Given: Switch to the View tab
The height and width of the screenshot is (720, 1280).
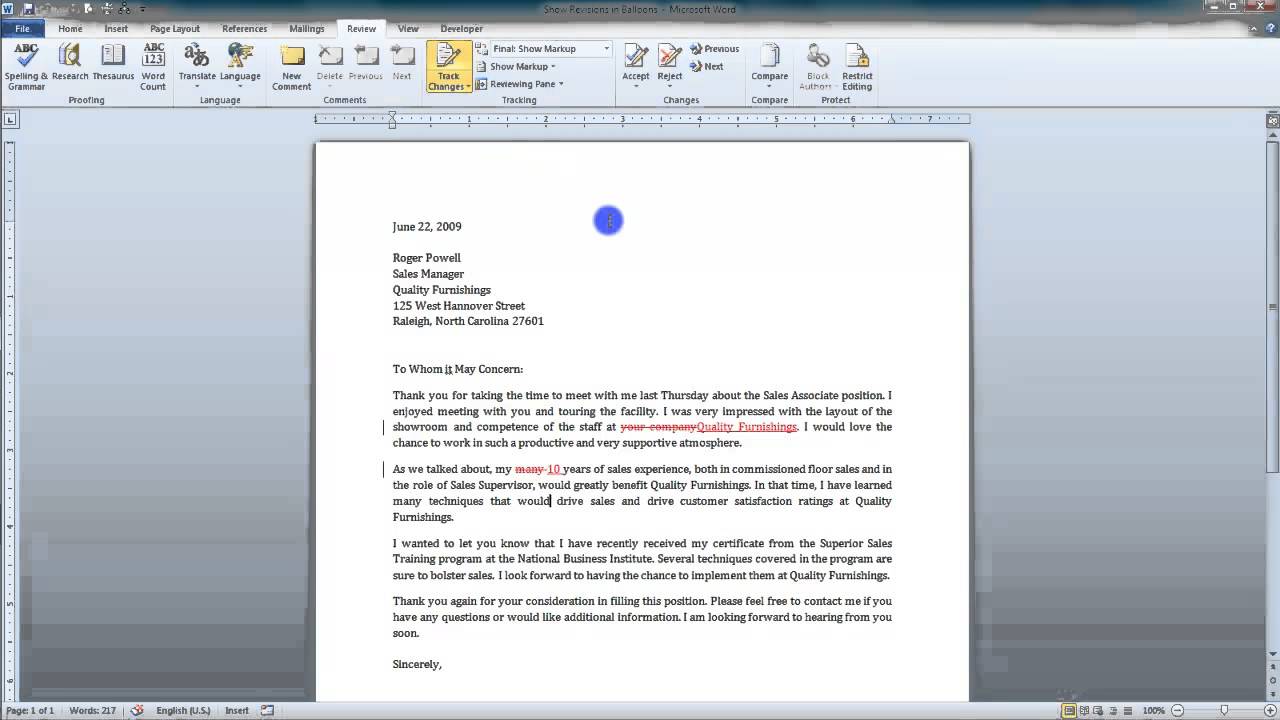Looking at the screenshot, I should pyautogui.click(x=408, y=29).
